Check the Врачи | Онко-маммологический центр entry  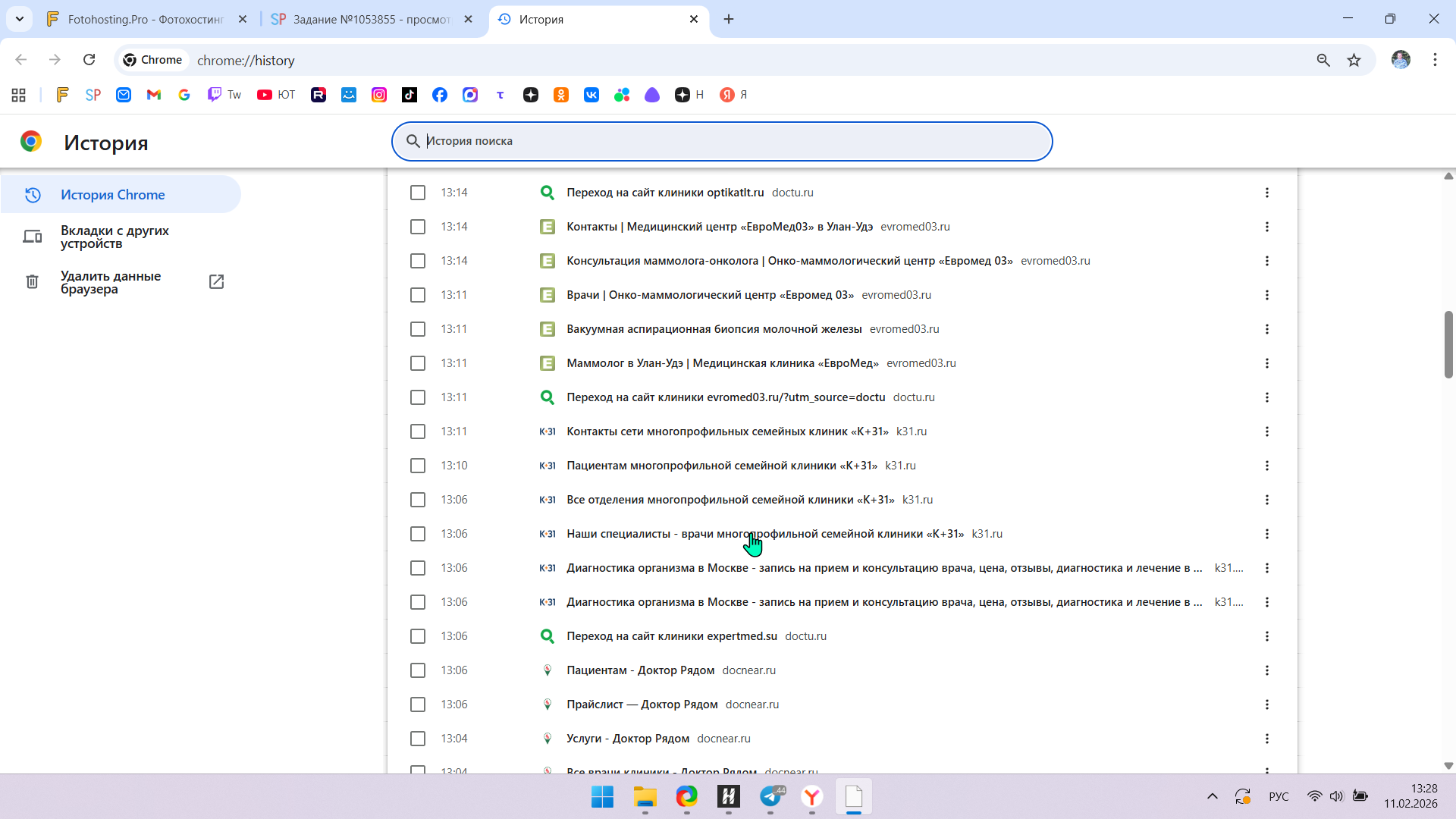point(418,295)
